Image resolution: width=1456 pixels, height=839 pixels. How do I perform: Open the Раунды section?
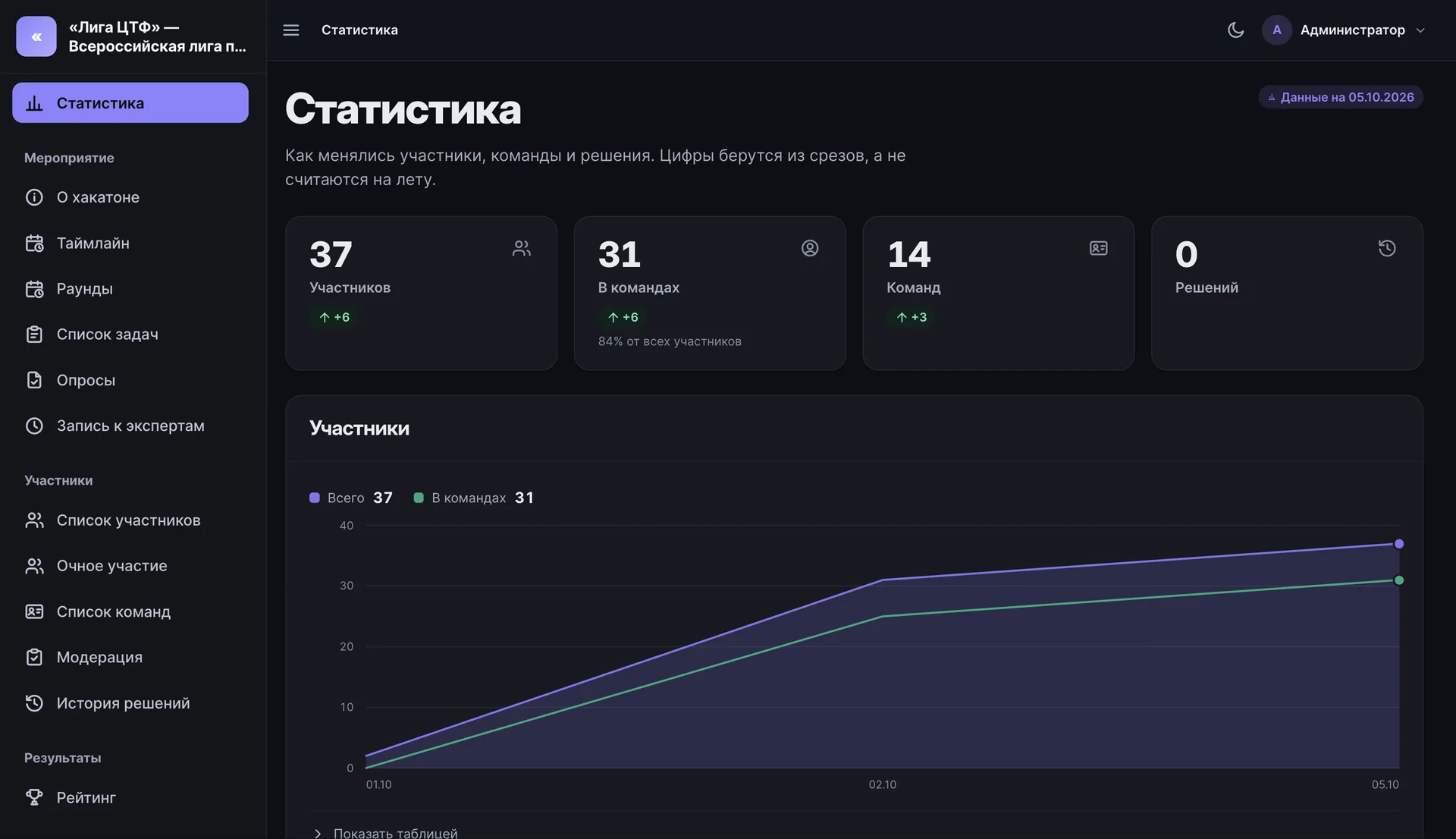tap(130, 288)
